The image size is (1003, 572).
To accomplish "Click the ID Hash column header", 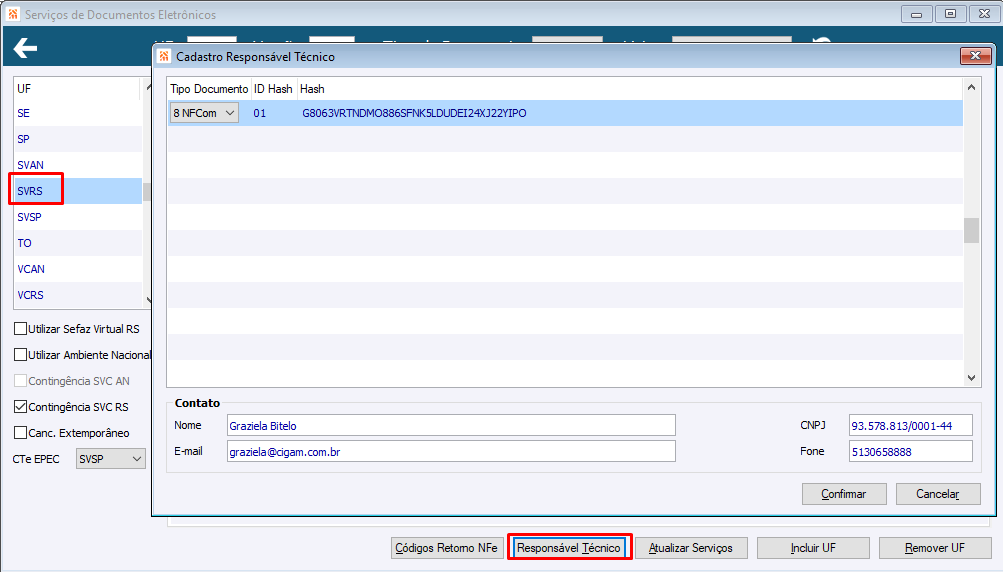I will (273, 89).
